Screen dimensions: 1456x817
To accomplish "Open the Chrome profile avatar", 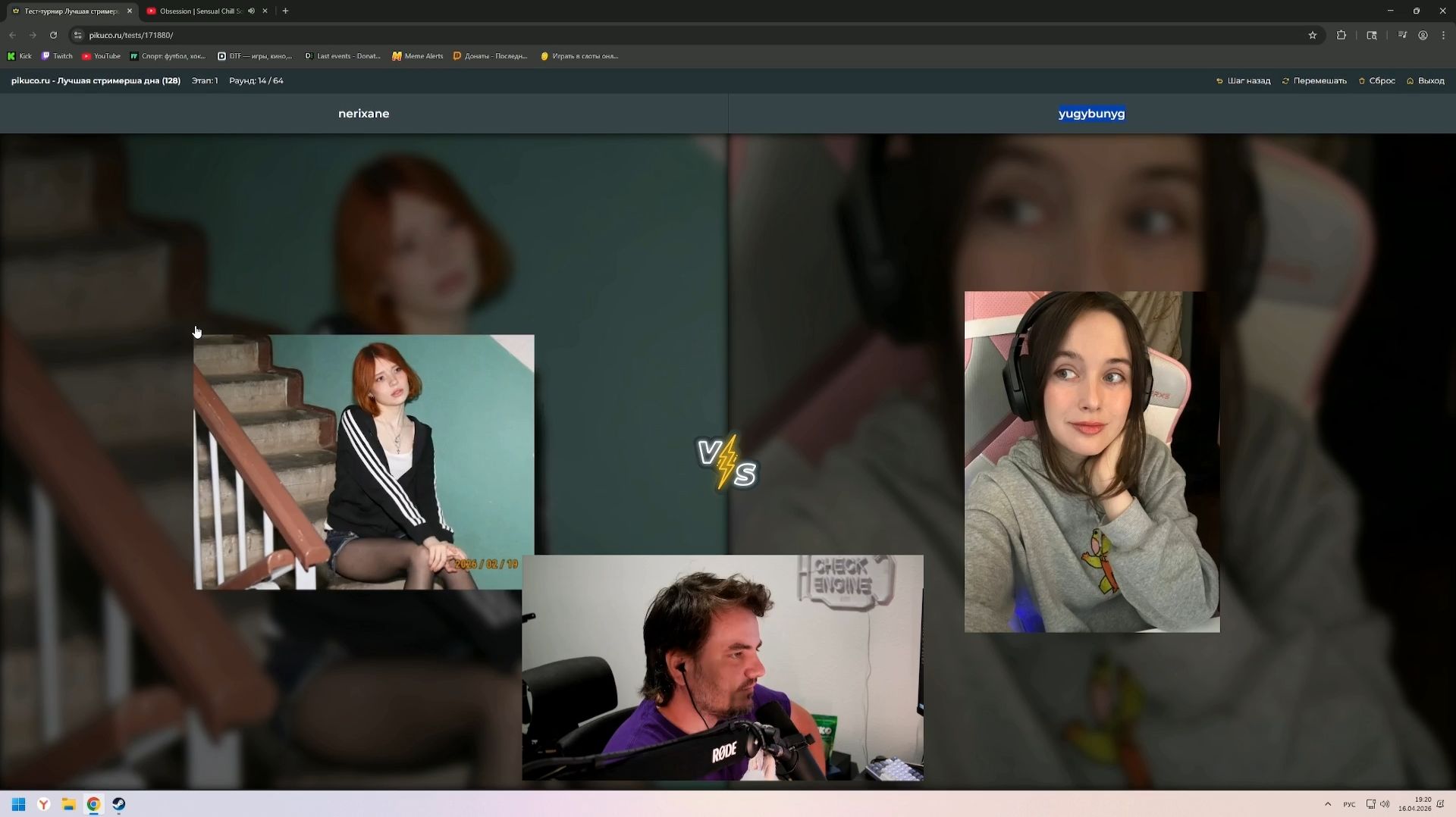I will [x=1423, y=35].
